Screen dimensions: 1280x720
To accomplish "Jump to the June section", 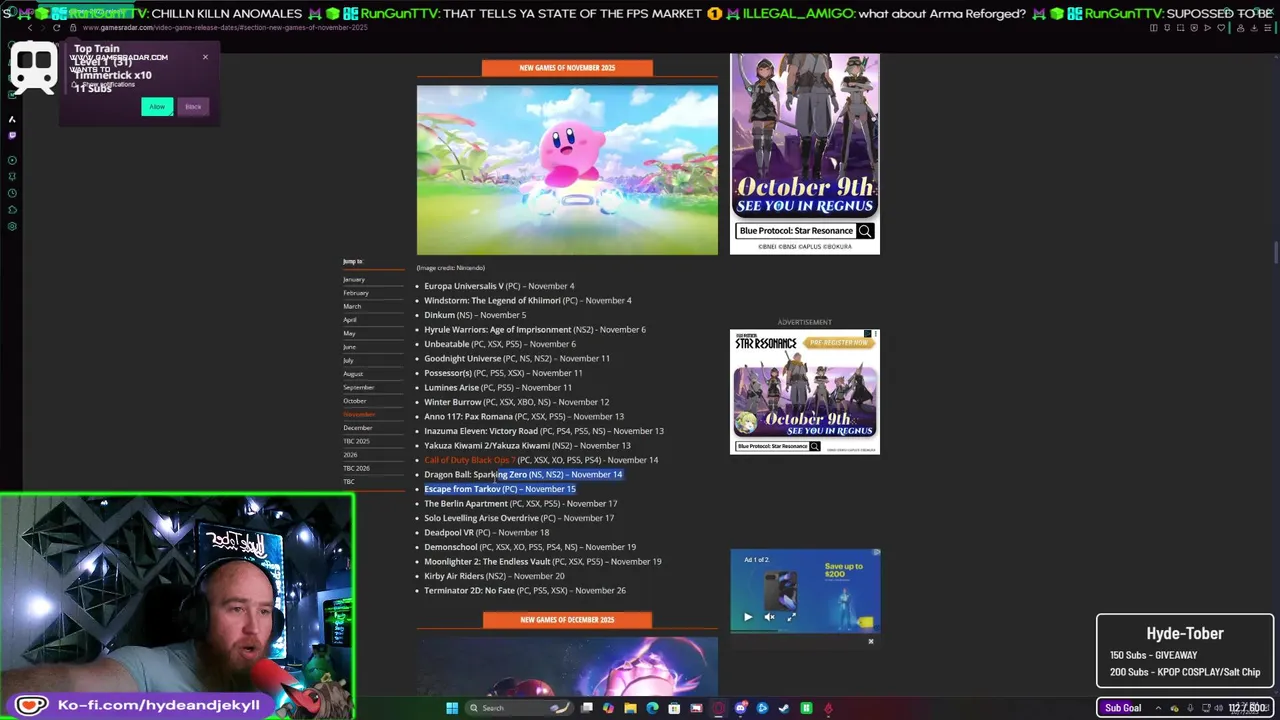I will point(350,347).
